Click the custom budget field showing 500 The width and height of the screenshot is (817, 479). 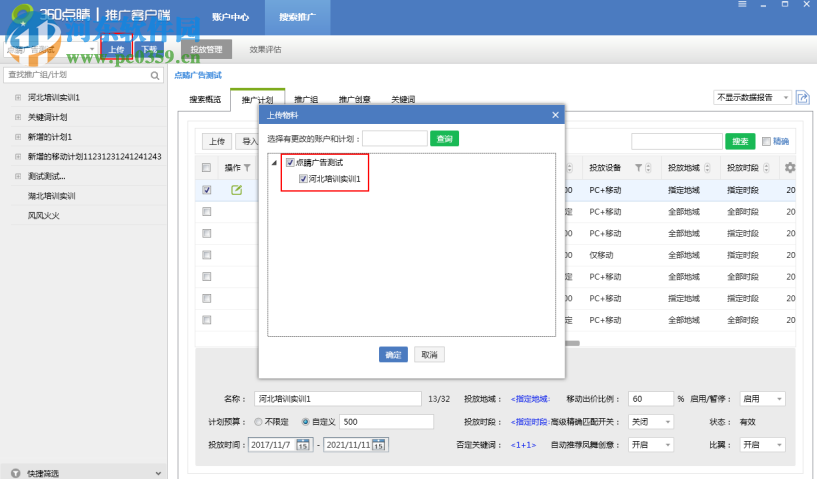(x=386, y=422)
